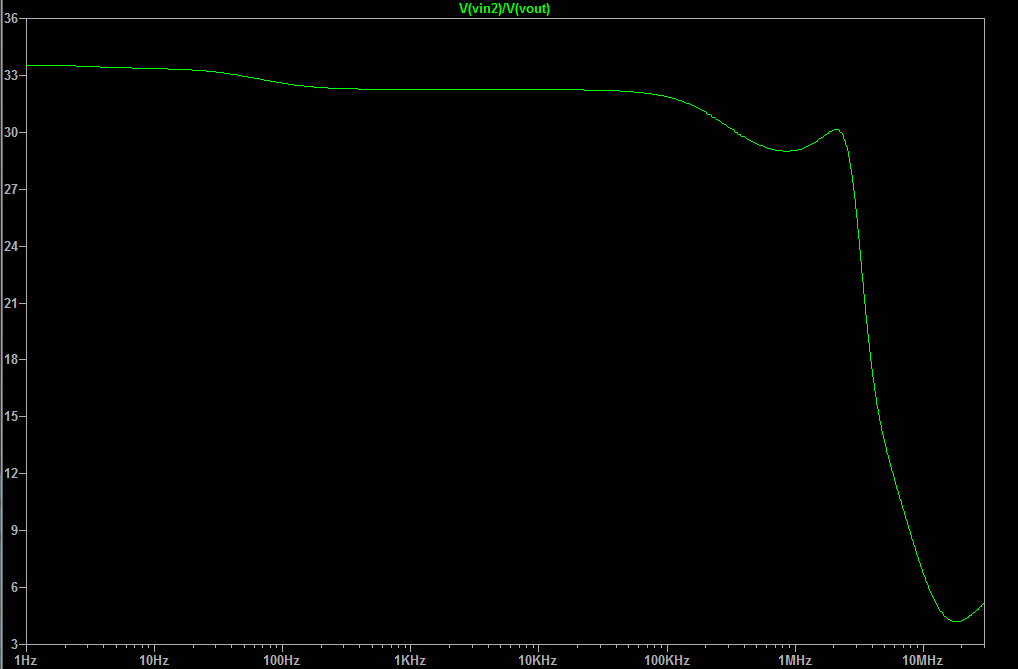The width and height of the screenshot is (1018, 669).
Task: Click the 15 y-axis label
Action: (10, 416)
